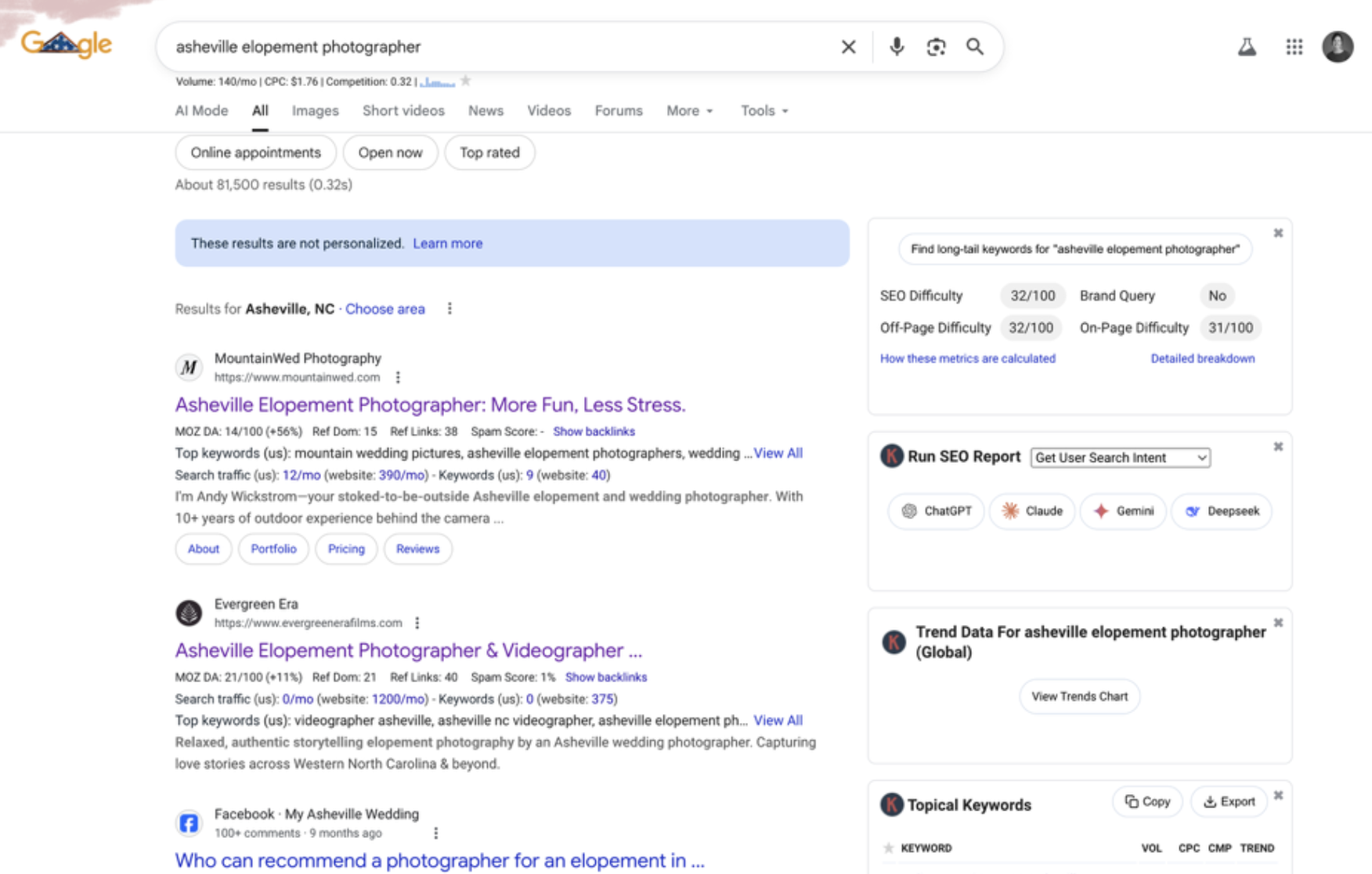Open the More search categories dropdown
The height and width of the screenshot is (874, 1372).
click(x=688, y=110)
